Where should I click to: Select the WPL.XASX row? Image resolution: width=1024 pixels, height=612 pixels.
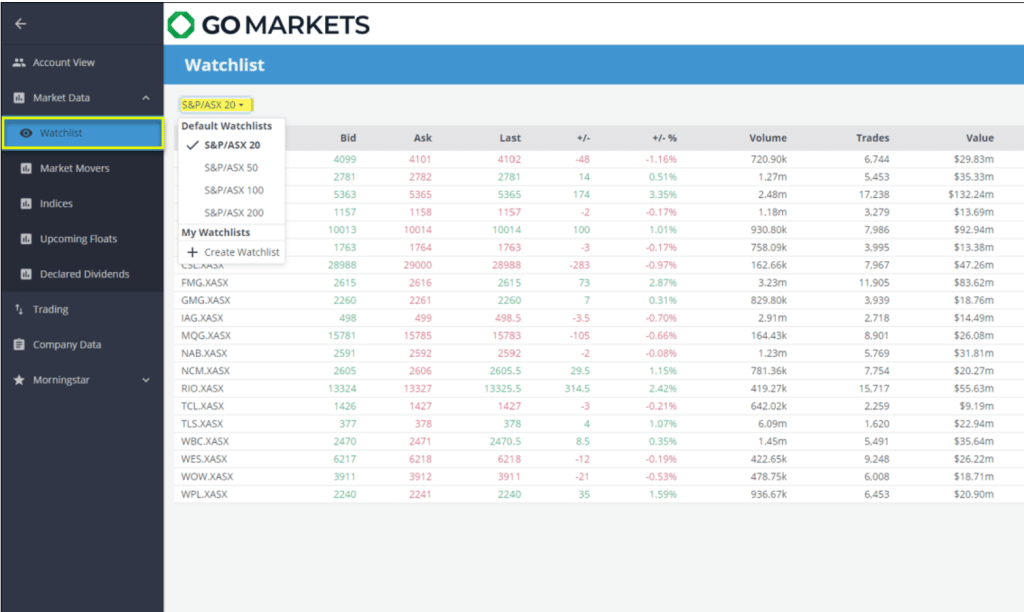point(599,494)
